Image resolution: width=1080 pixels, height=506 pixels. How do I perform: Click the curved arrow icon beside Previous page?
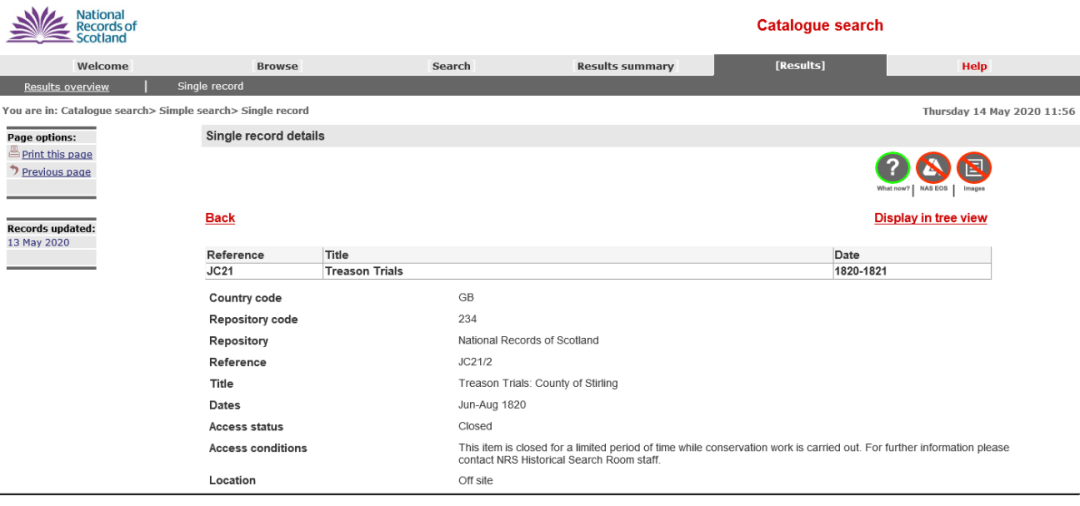point(14,171)
